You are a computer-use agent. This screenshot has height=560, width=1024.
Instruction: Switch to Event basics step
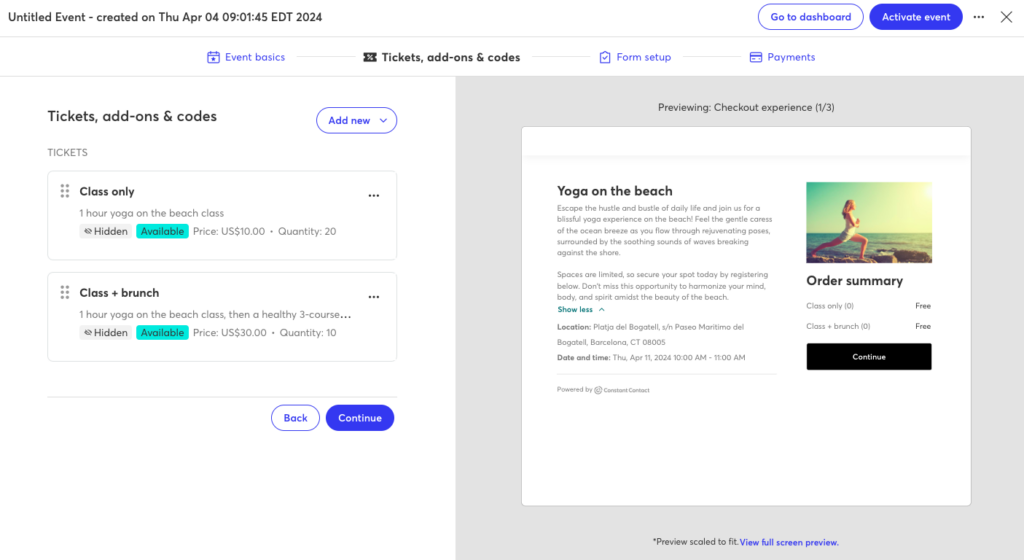[254, 58]
